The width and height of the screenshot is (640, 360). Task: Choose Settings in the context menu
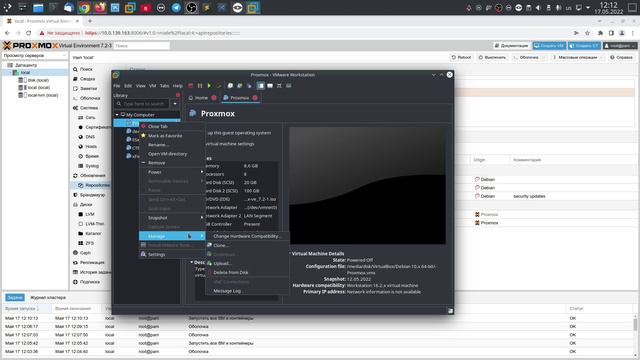[171, 254]
